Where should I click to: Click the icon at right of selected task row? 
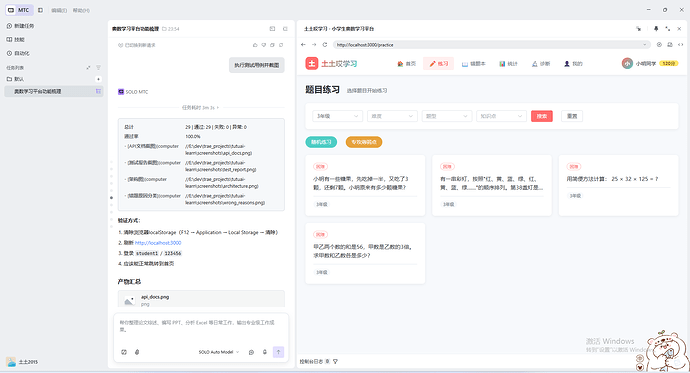(99, 91)
